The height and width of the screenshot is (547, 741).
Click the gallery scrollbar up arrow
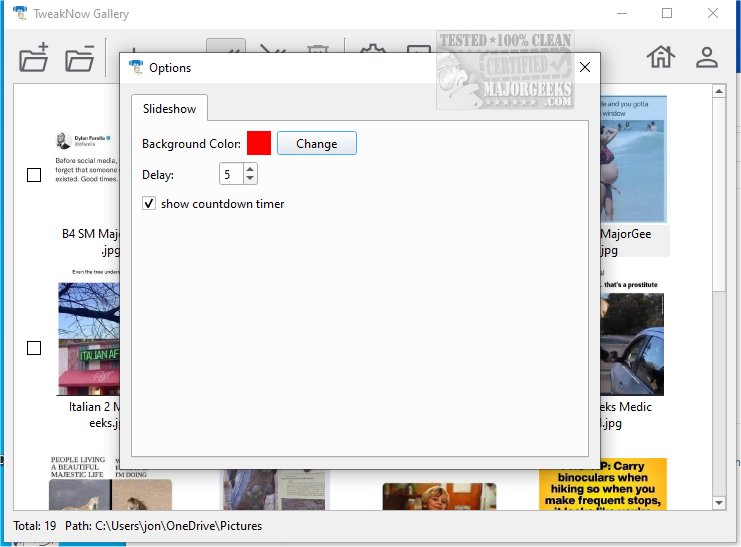point(719,91)
